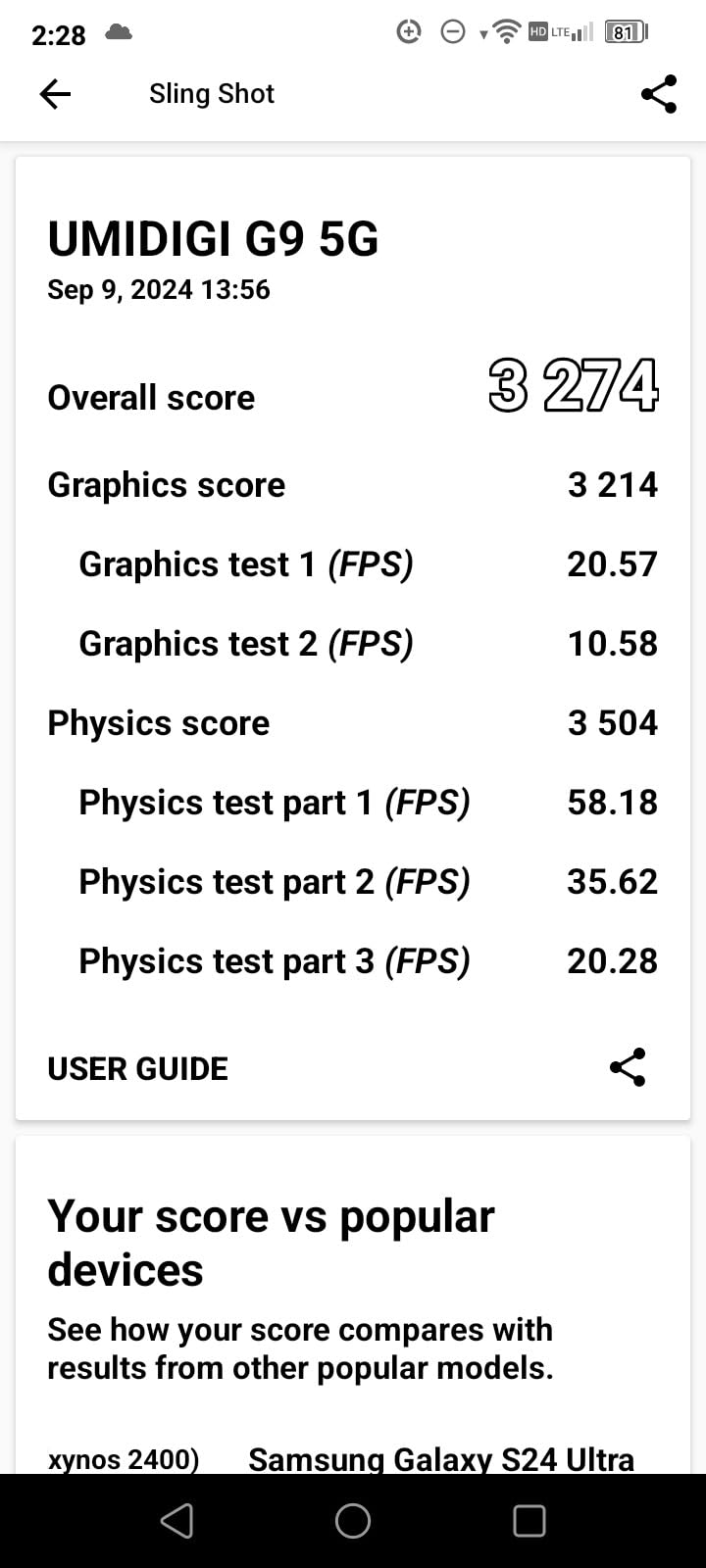Tap the battery indicator in status bar
Screen dimensions: 706x1568
coord(625,32)
